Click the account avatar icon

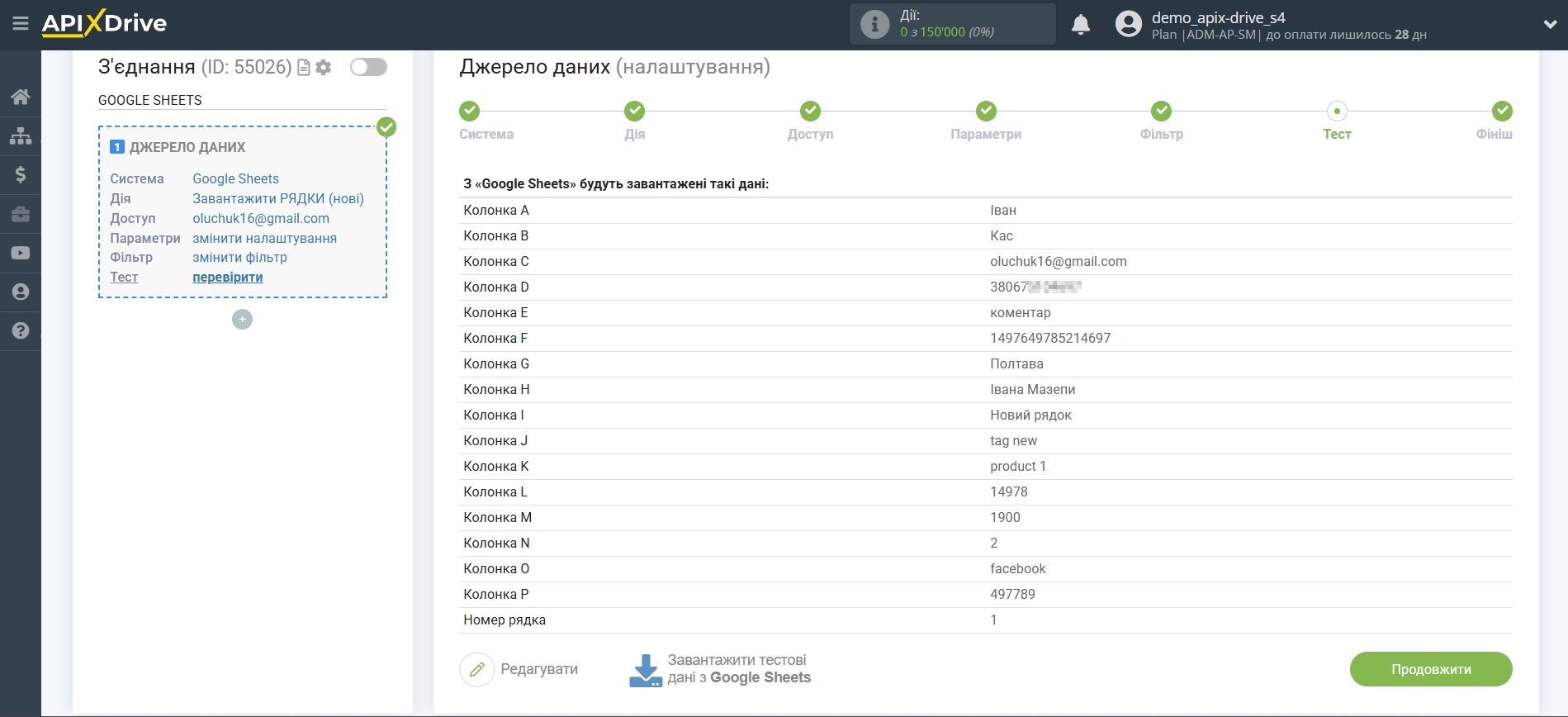click(1128, 24)
